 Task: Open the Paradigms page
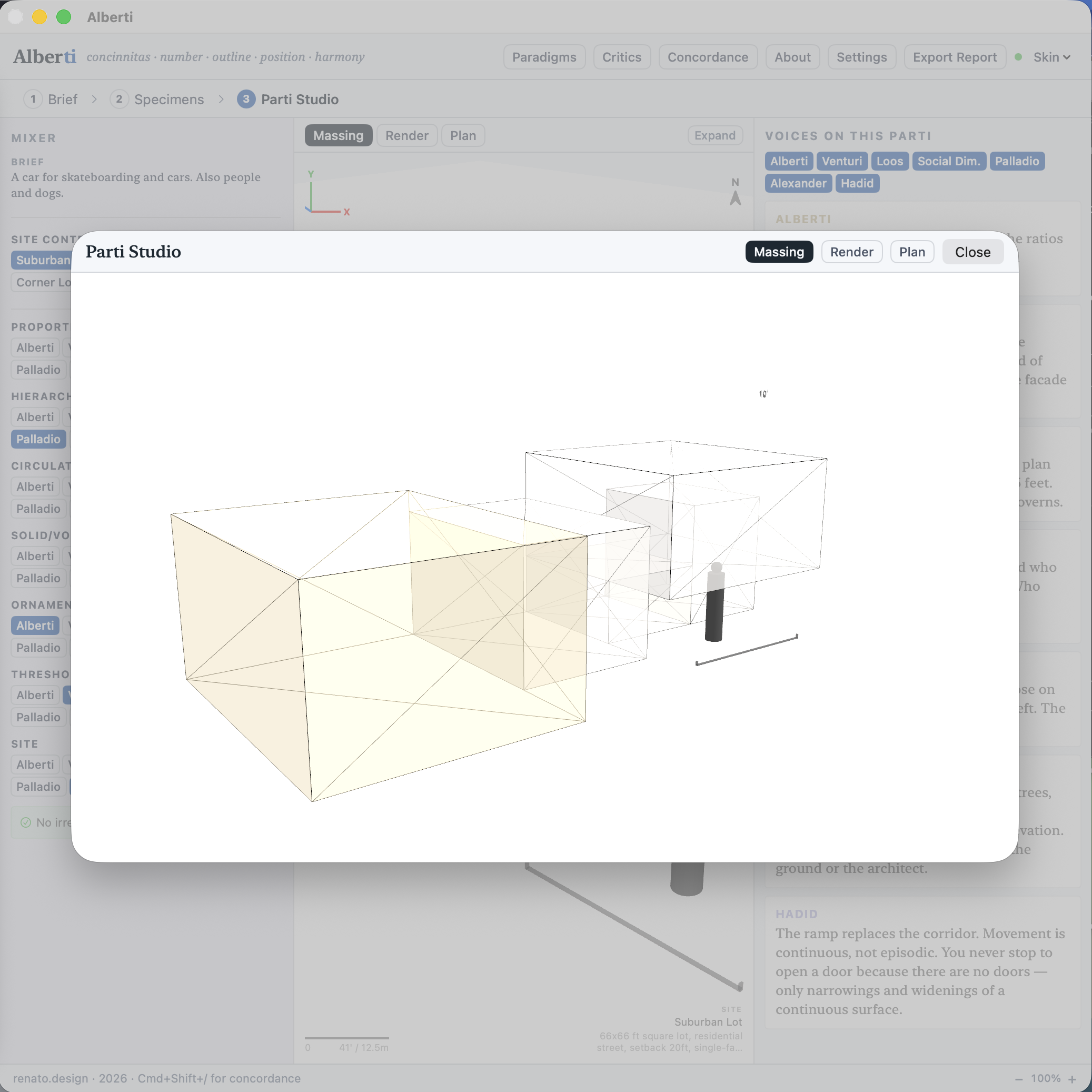544,57
